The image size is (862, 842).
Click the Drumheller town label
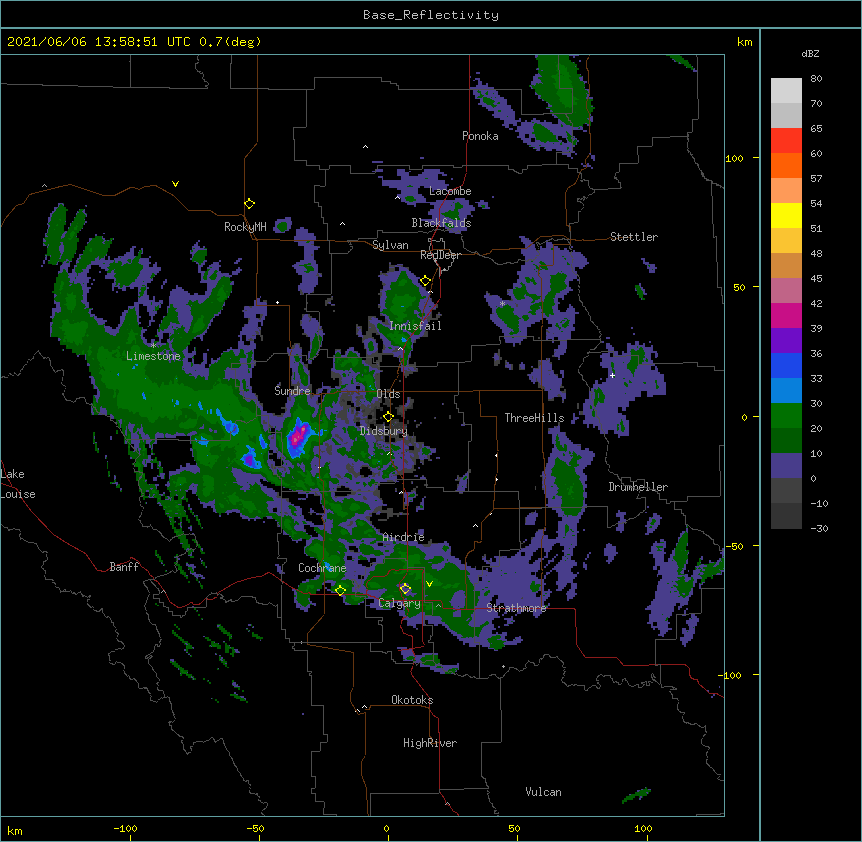point(638,487)
